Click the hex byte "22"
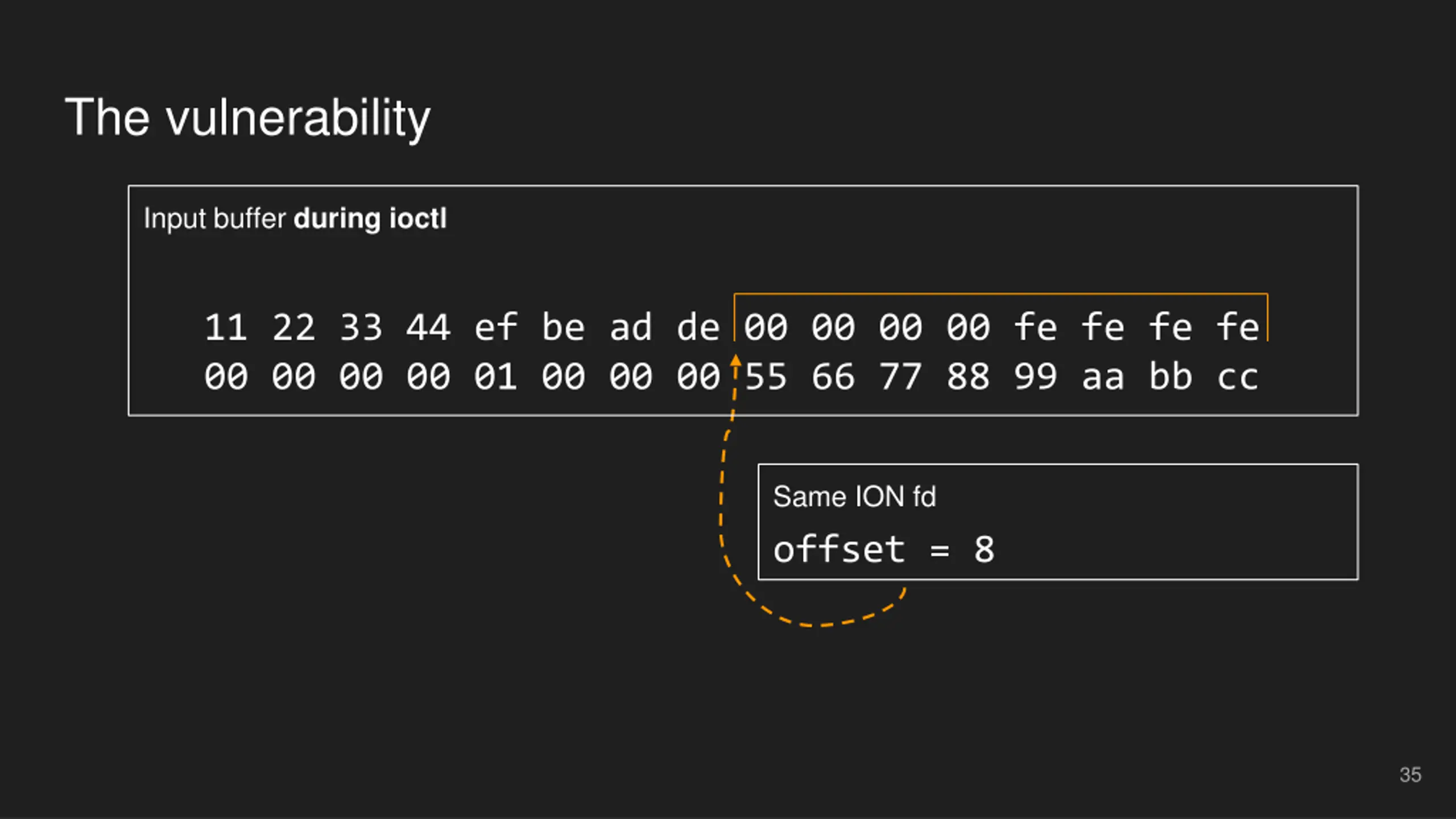This screenshot has width=1456, height=819. pos(293,328)
